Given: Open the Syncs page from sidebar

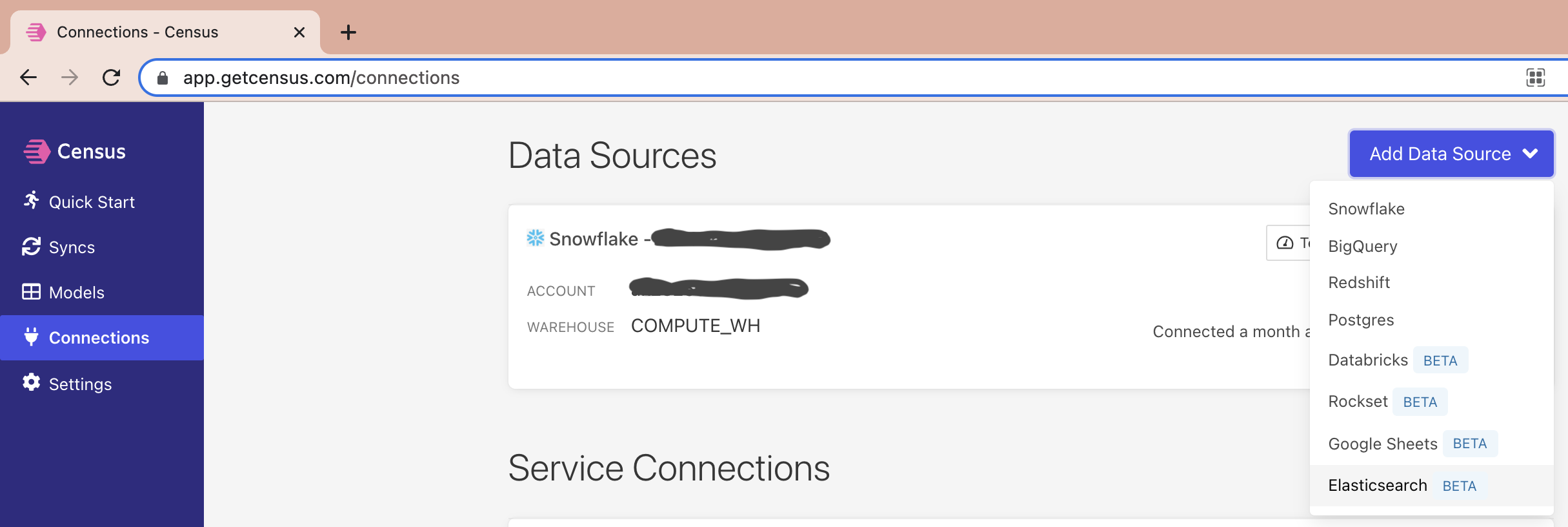Looking at the screenshot, I should (x=72, y=247).
